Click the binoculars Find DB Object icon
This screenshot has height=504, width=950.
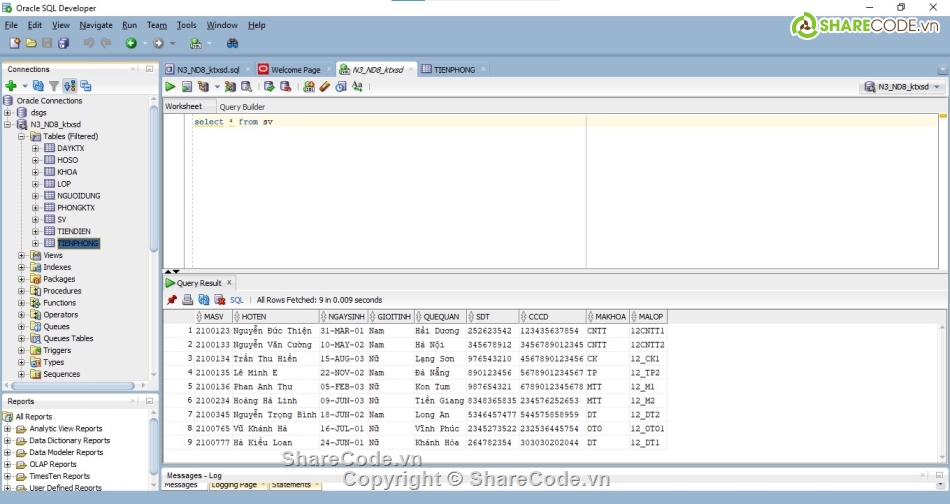(x=232, y=43)
